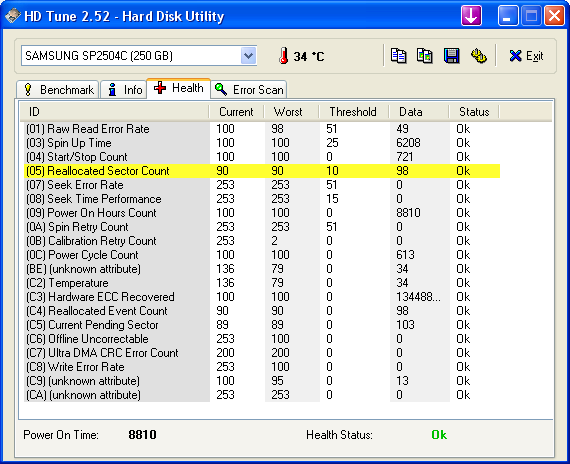Click the Exit button

coord(526,56)
